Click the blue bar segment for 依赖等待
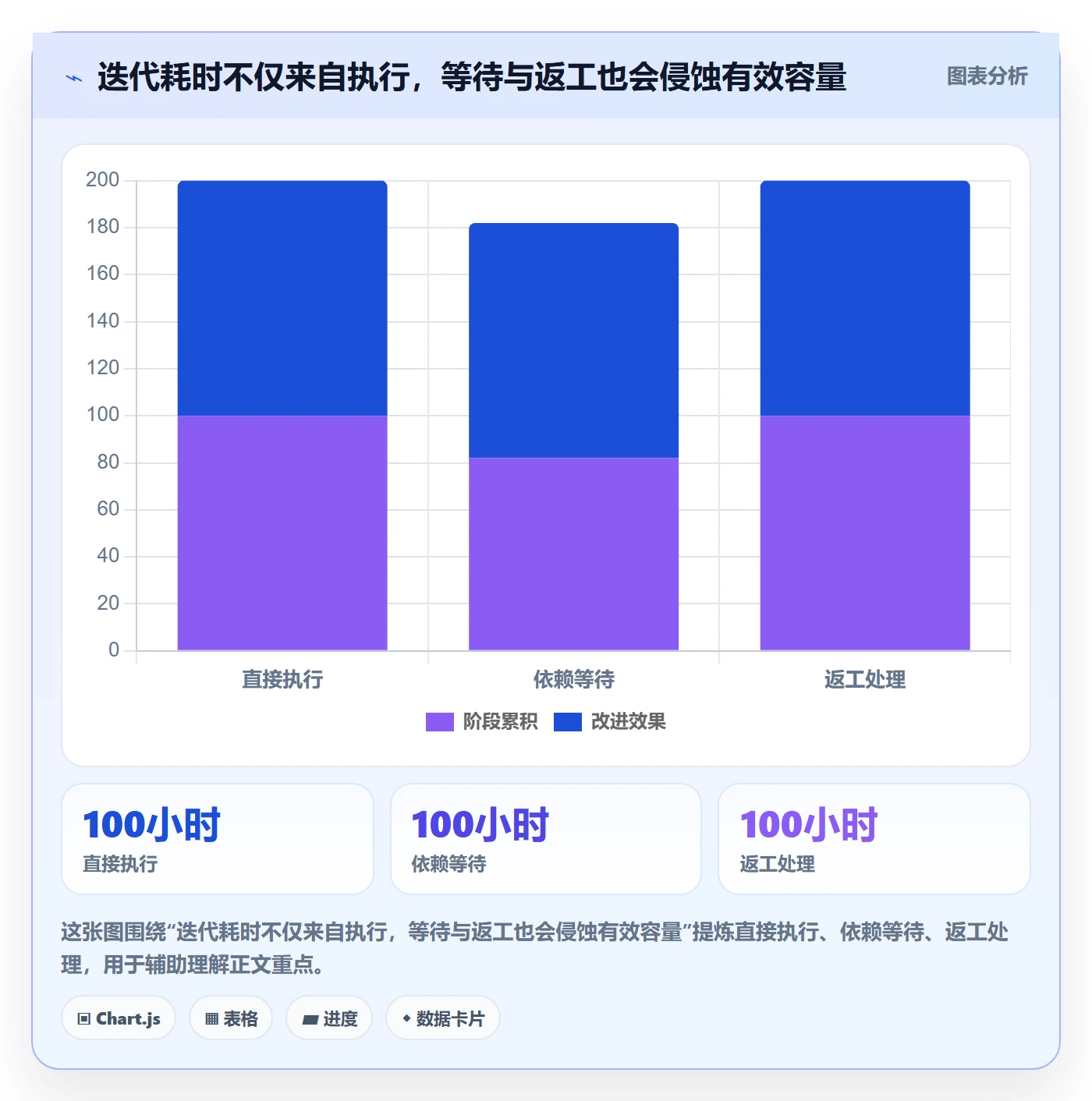1092x1101 pixels. [x=573, y=340]
